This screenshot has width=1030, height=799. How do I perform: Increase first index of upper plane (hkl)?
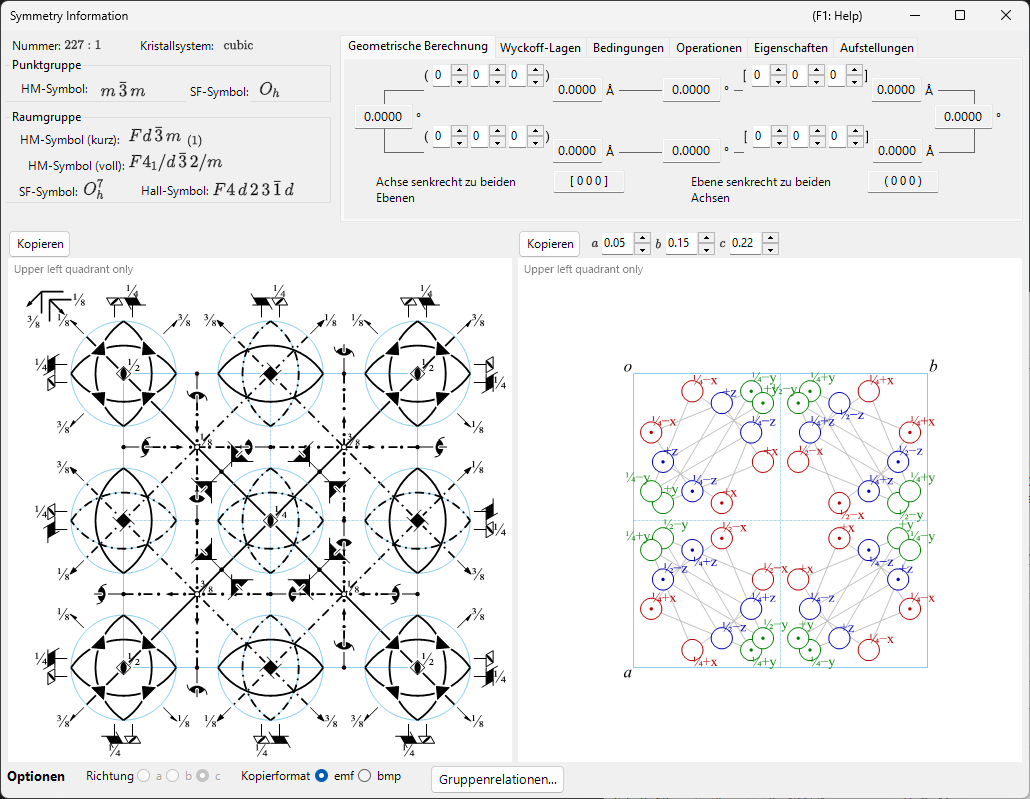point(459,70)
